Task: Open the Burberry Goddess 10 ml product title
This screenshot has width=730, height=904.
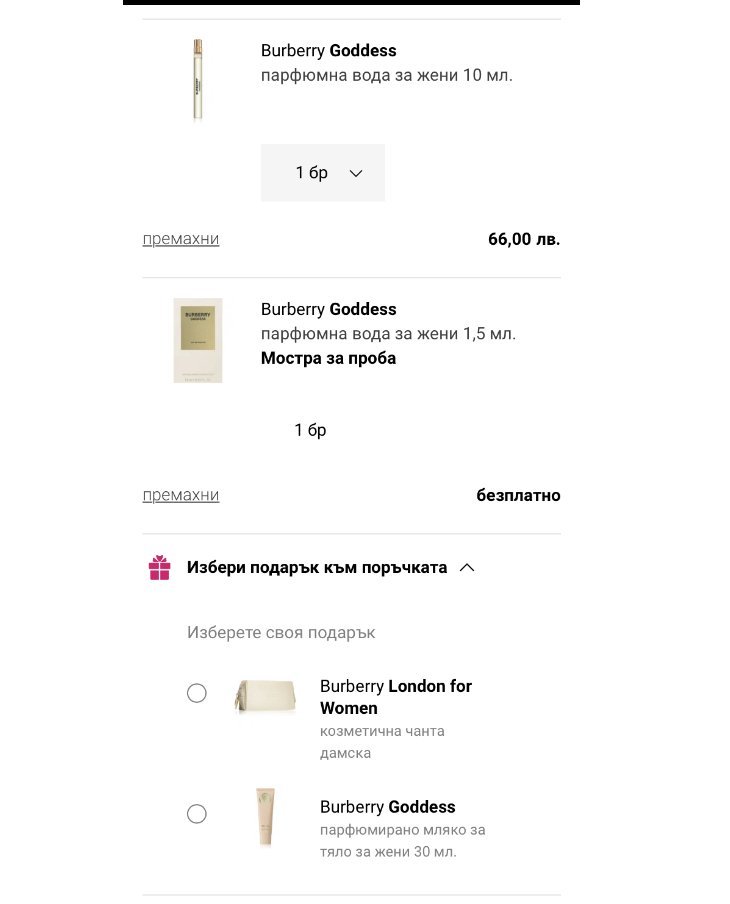Action: click(x=328, y=51)
